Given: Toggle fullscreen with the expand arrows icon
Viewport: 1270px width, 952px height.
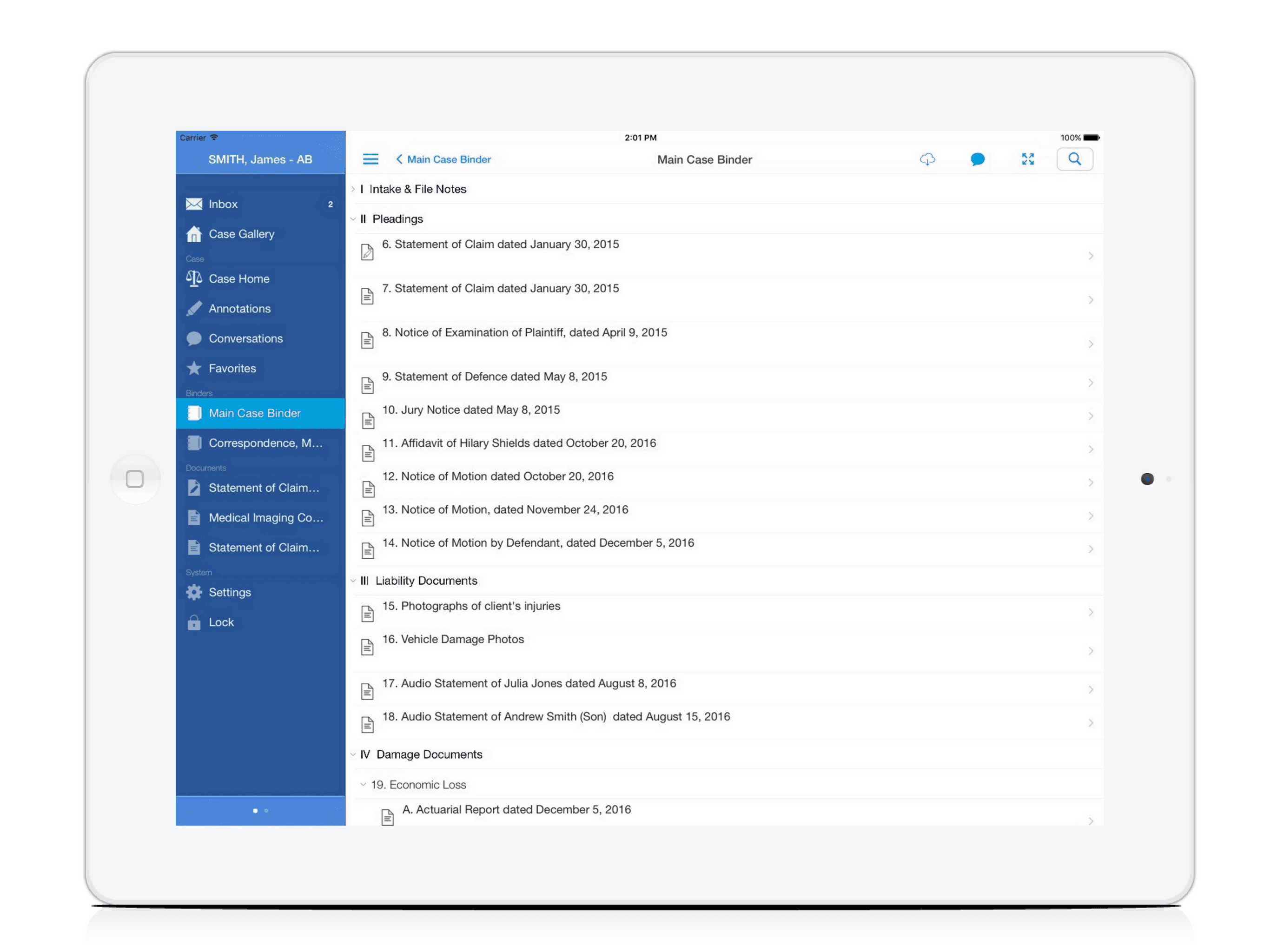Looking at the screenshot, I should click(1027, 159).
